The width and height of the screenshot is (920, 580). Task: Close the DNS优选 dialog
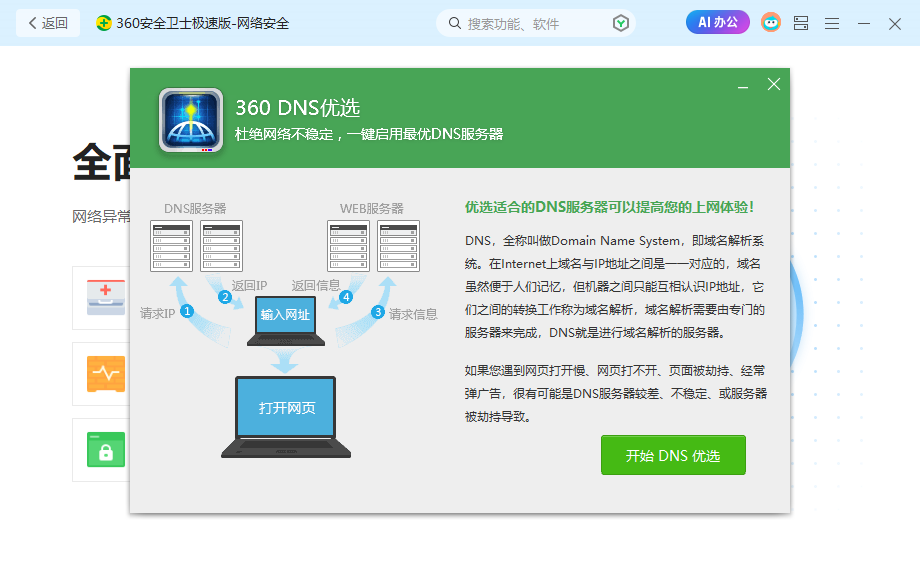774,84
